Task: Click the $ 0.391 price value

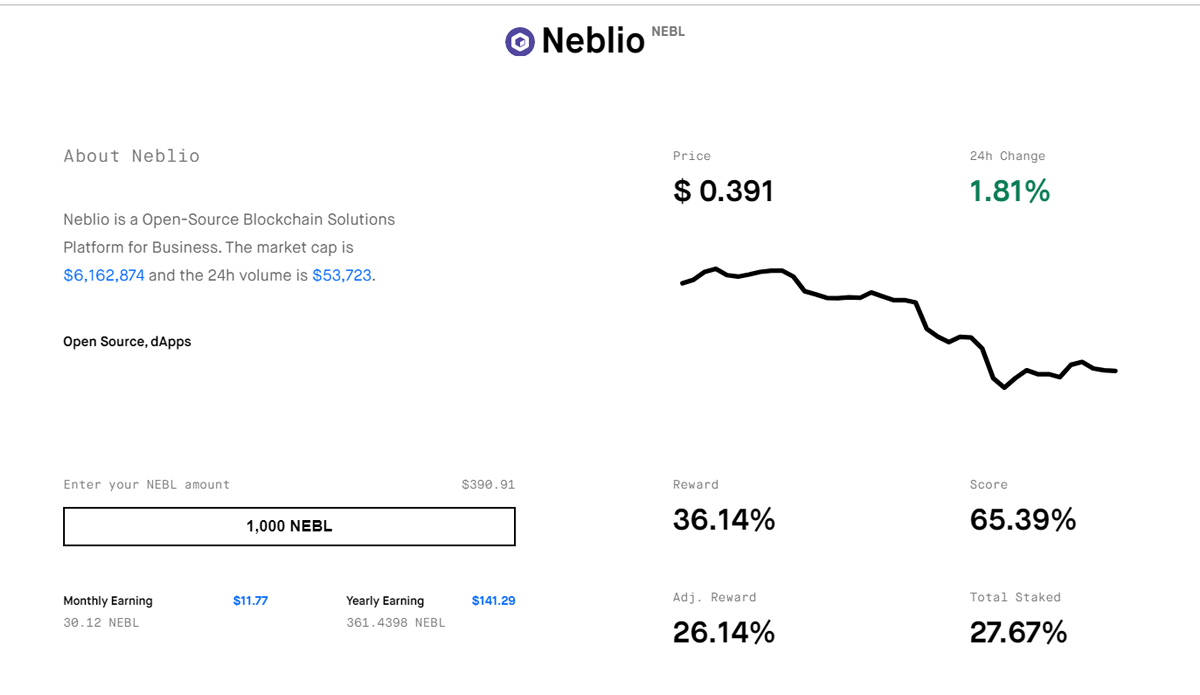Action: pos(723,191)
